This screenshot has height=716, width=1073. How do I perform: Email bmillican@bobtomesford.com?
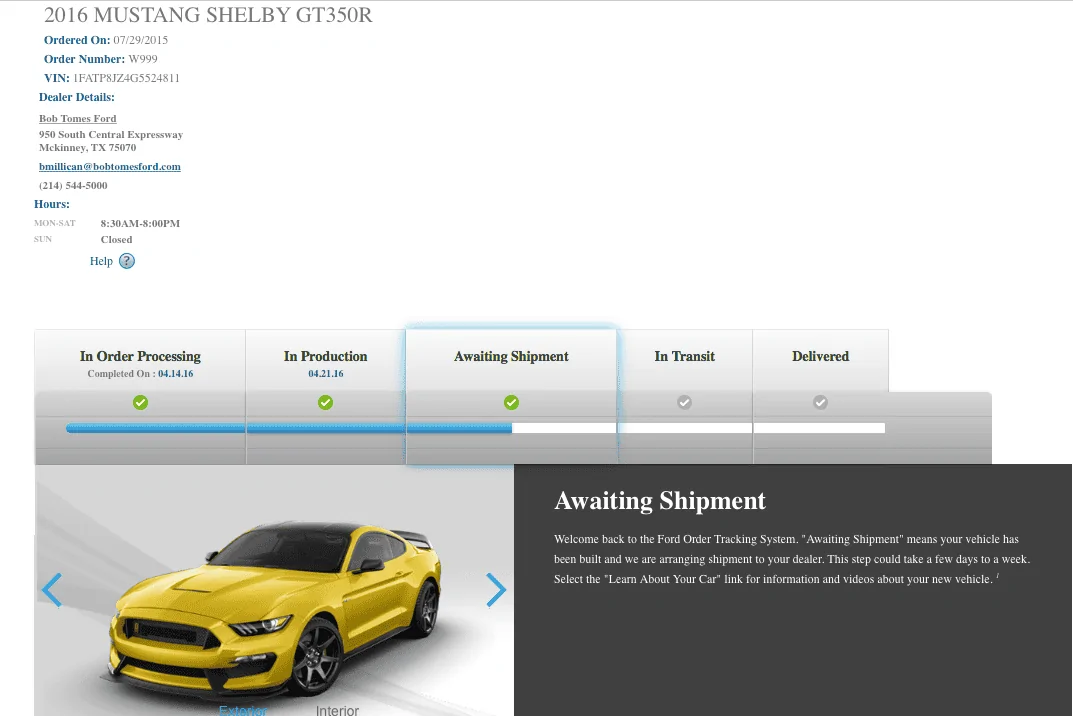(x=109, y=166)
